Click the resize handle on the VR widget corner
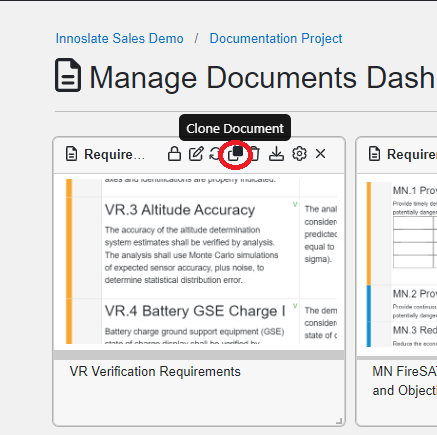The image size is (437, 435). click(339, 421)
